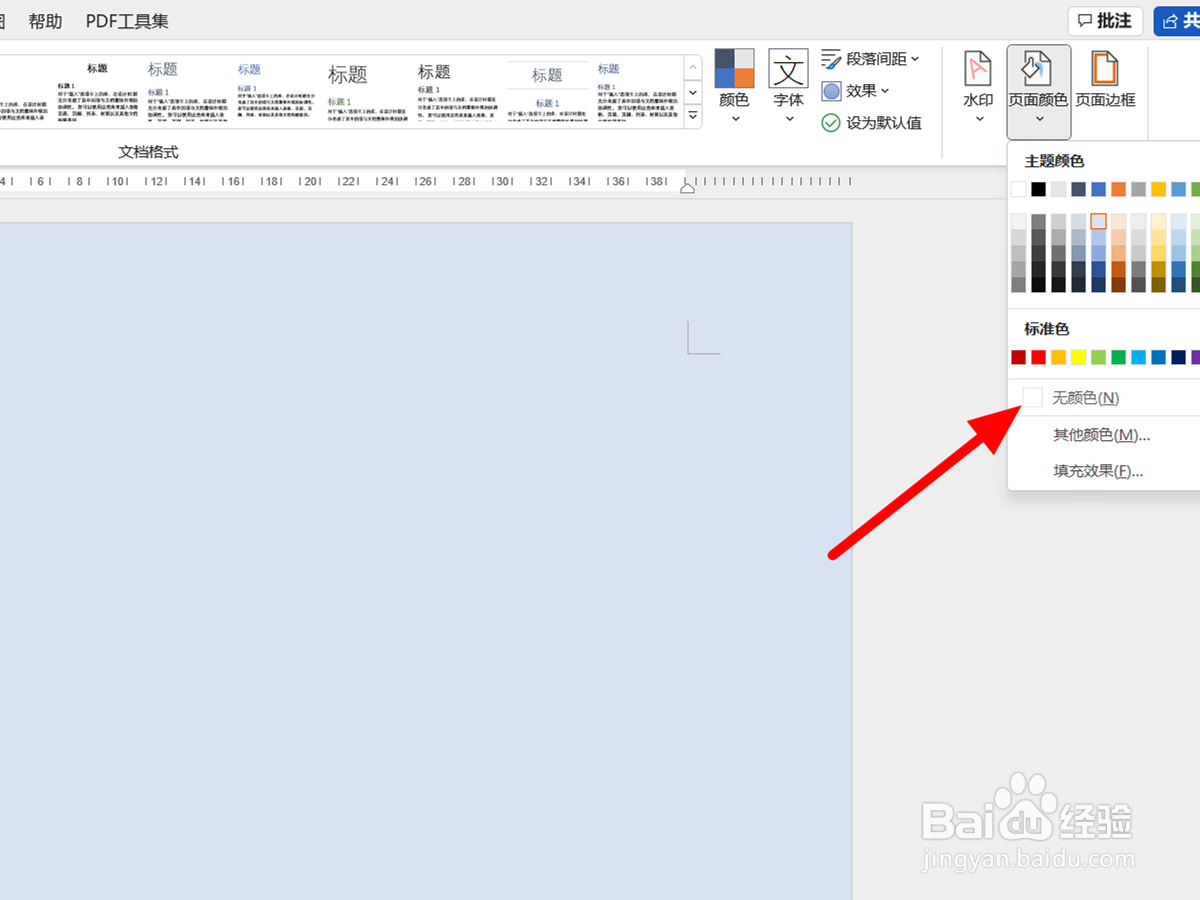Switch to the PDF工具集 tab
The height and width of the screenshot is (900, 1200).
127,21
